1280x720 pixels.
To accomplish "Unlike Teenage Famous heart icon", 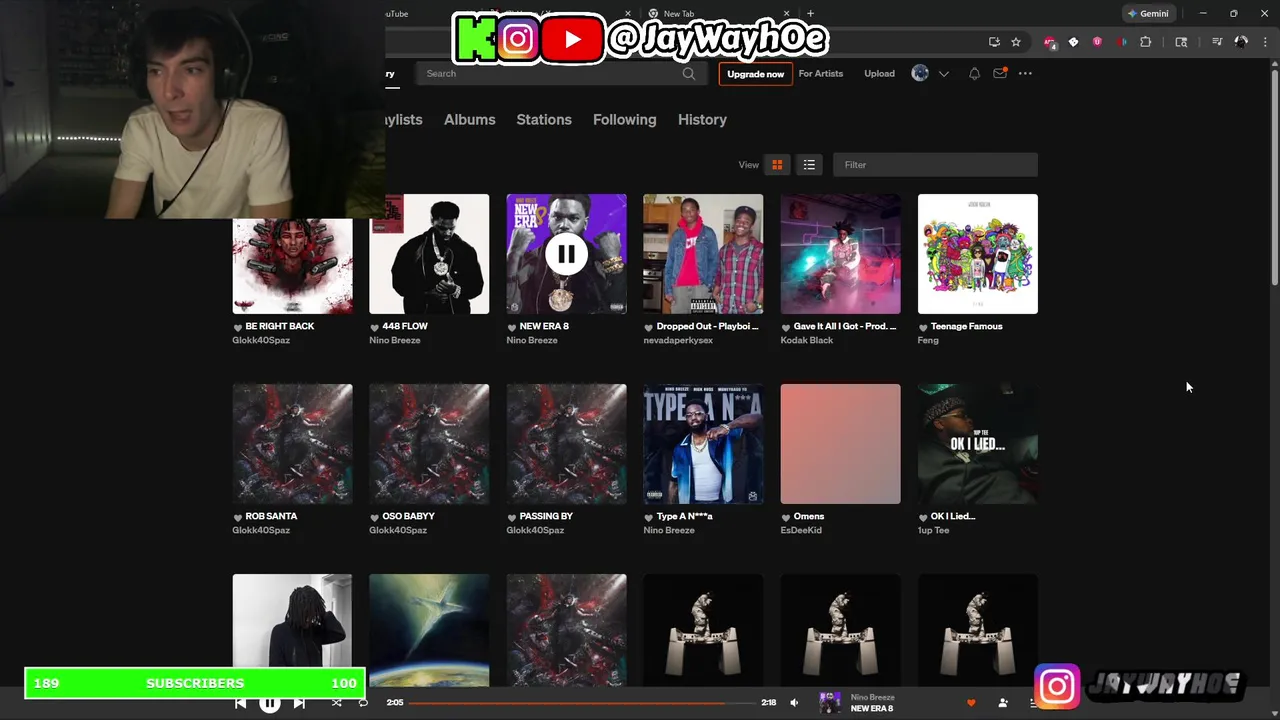I will [923, 327].
